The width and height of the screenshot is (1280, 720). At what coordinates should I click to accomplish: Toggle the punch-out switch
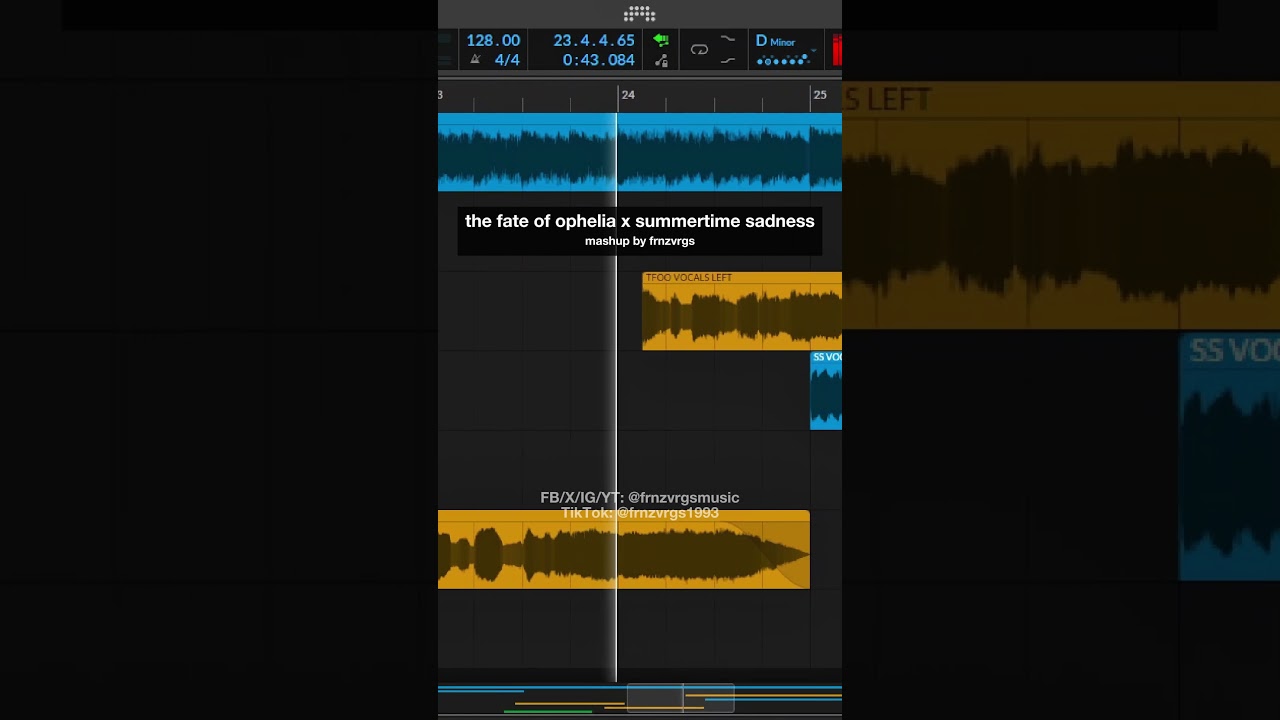point(728,60)
